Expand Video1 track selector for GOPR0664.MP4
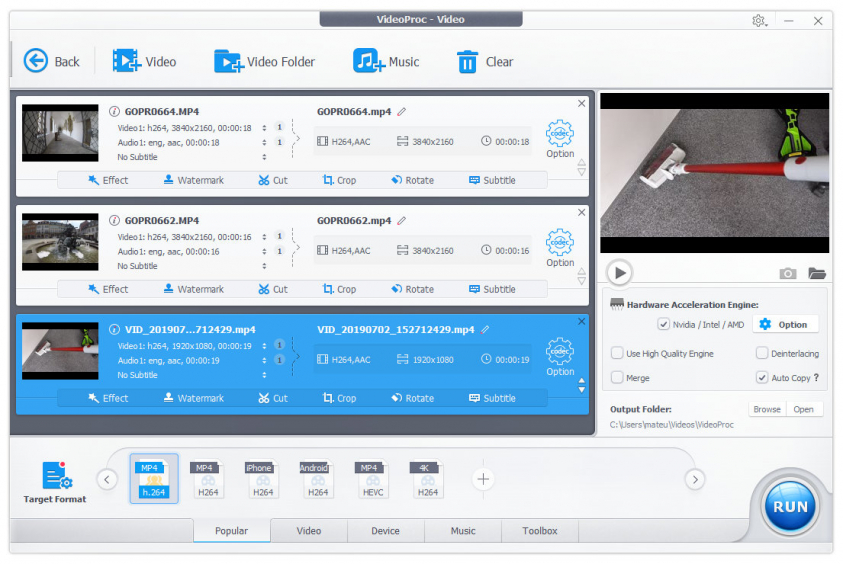843x564 pixels. pos(264,128)
